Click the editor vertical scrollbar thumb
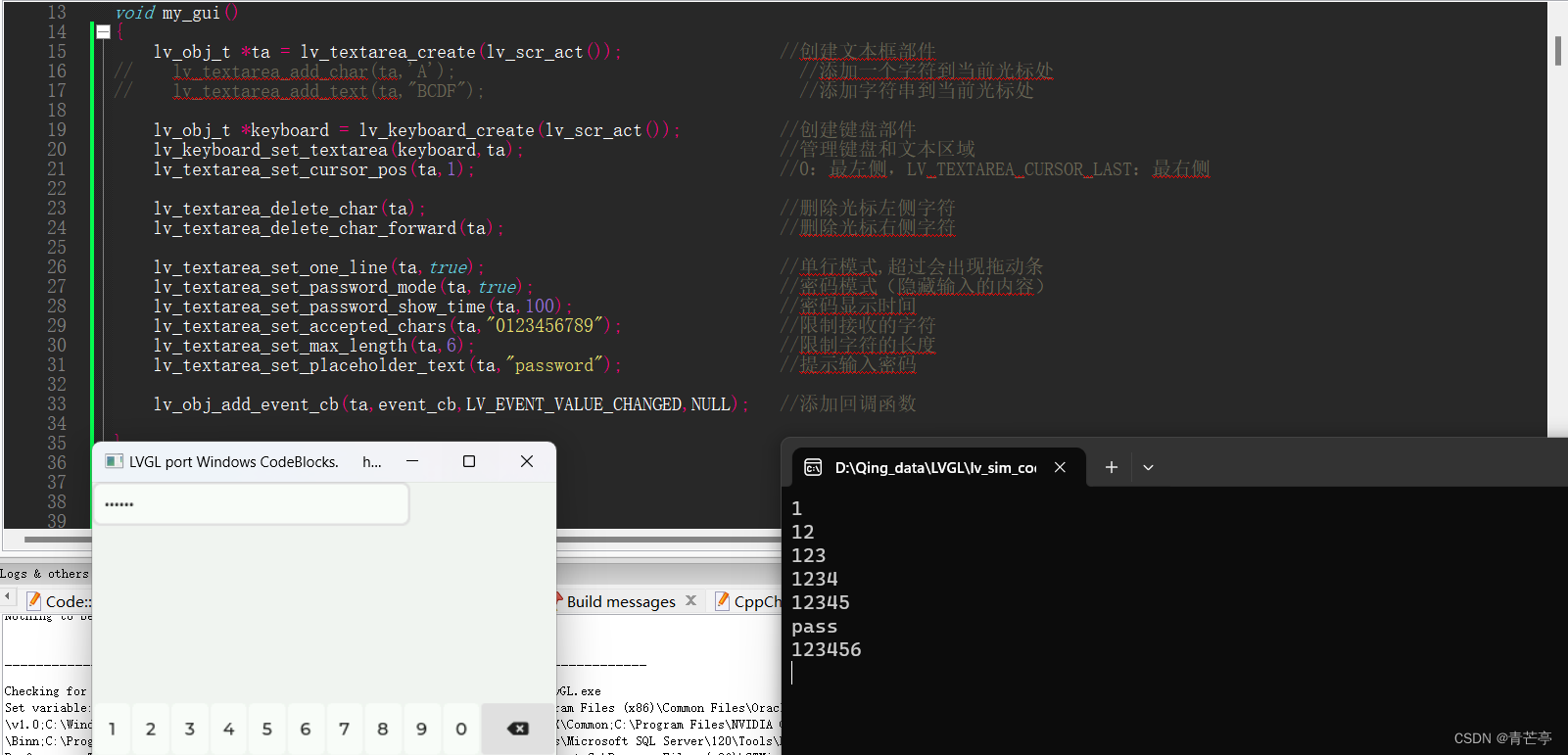The image size is (1568, 755). click(x=1557, y=50)
